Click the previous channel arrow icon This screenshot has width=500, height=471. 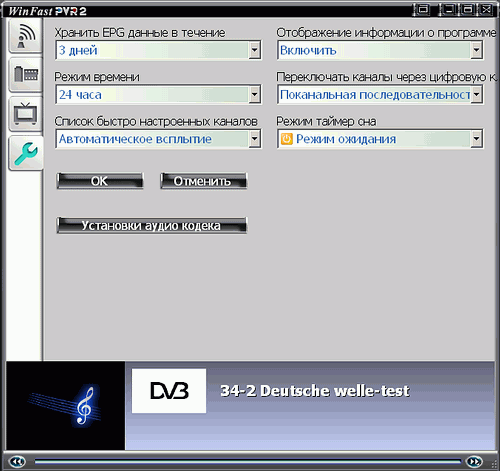[x=17, y=462]
